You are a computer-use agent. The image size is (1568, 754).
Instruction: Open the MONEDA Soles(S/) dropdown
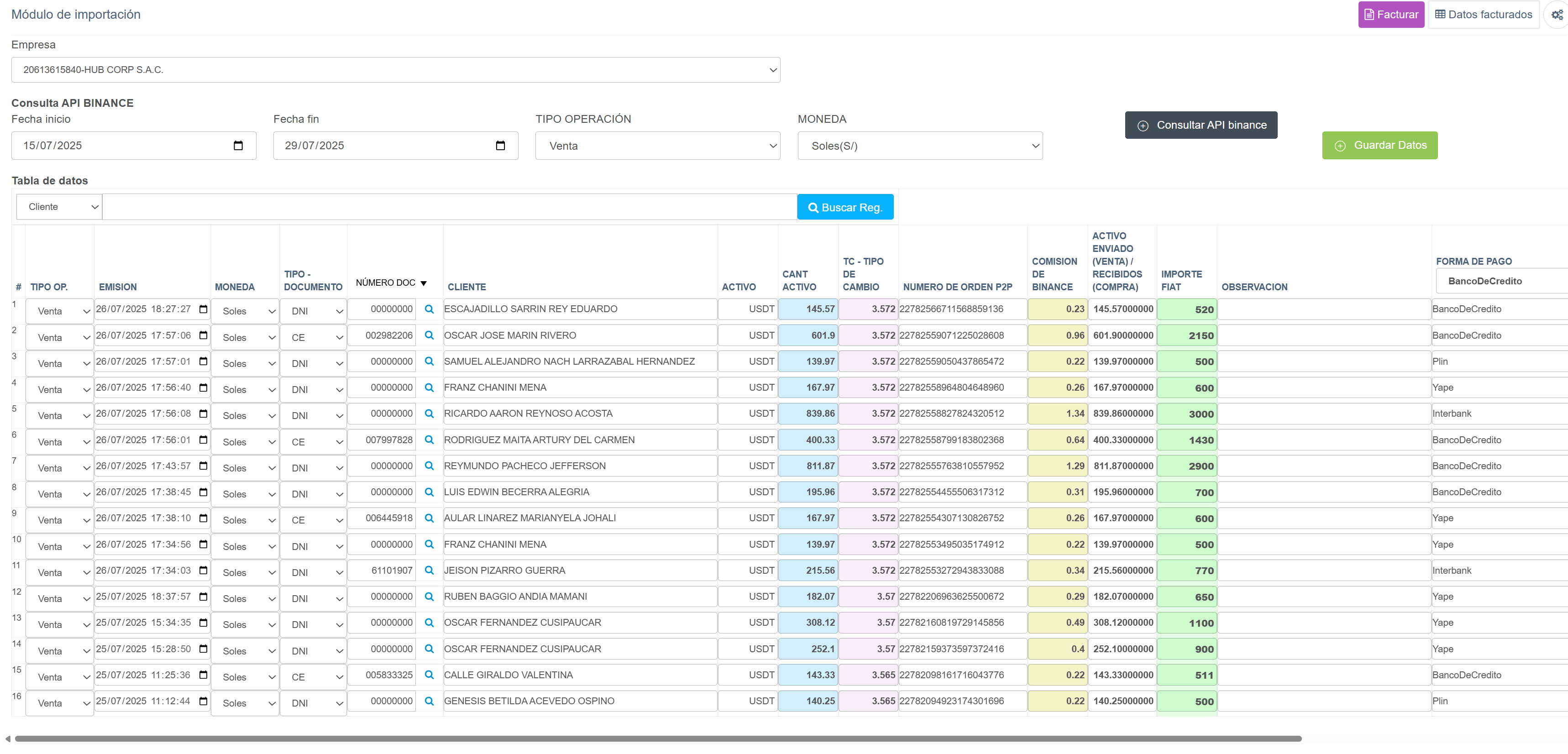pos(920,146)
